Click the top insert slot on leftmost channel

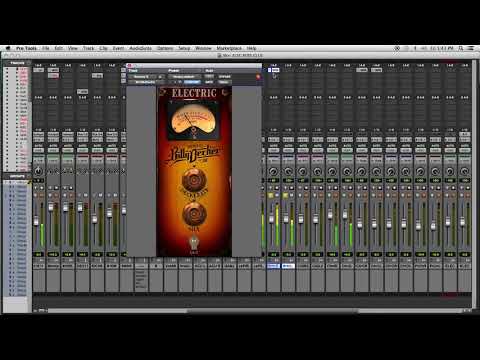point(38,70)
